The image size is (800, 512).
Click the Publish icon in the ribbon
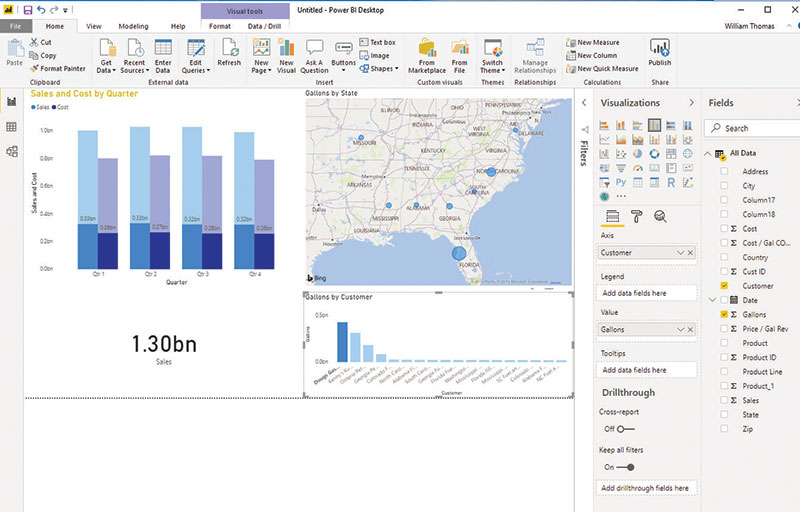659,52
